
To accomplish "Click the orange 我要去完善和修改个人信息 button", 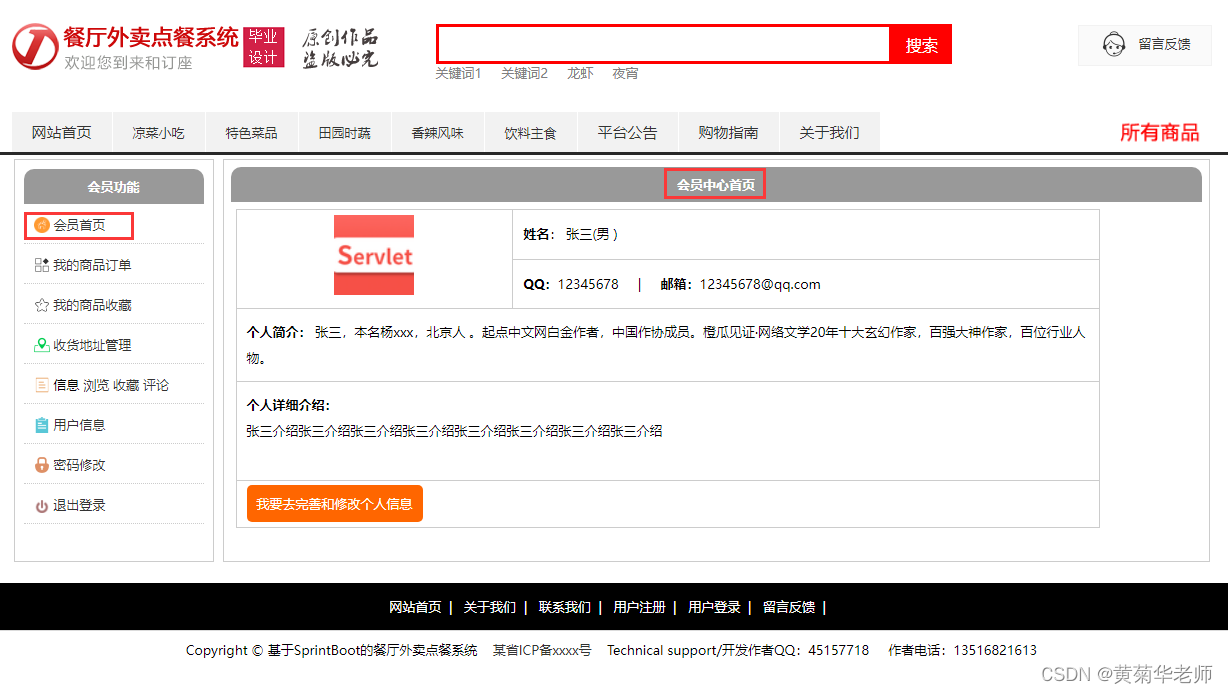I will tap(334, 504).
